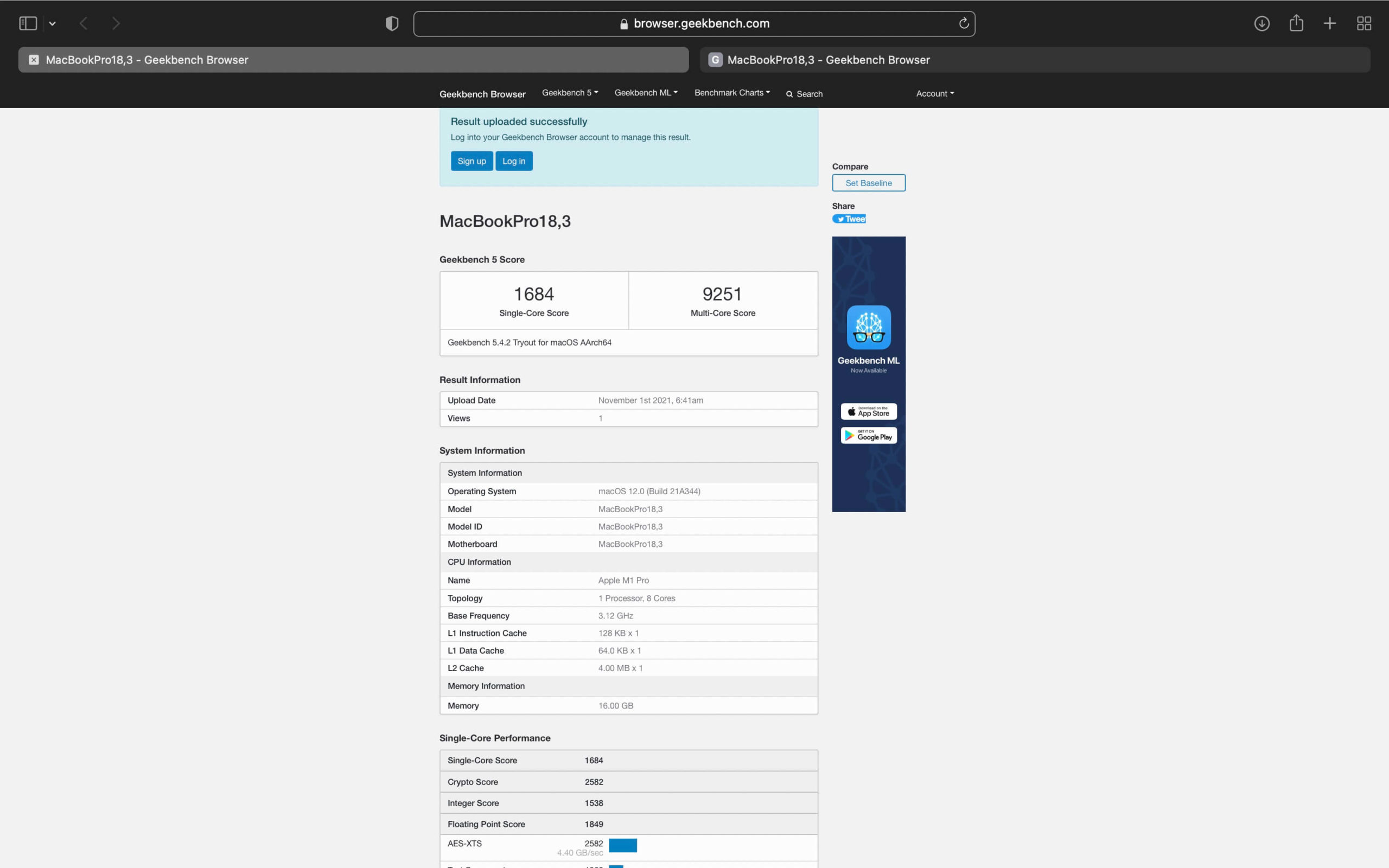This screenshot has height=868, width=1389.
Task: Select the macOS 12.0 (Build 21A344) value
Action: (x=649, y=492)
